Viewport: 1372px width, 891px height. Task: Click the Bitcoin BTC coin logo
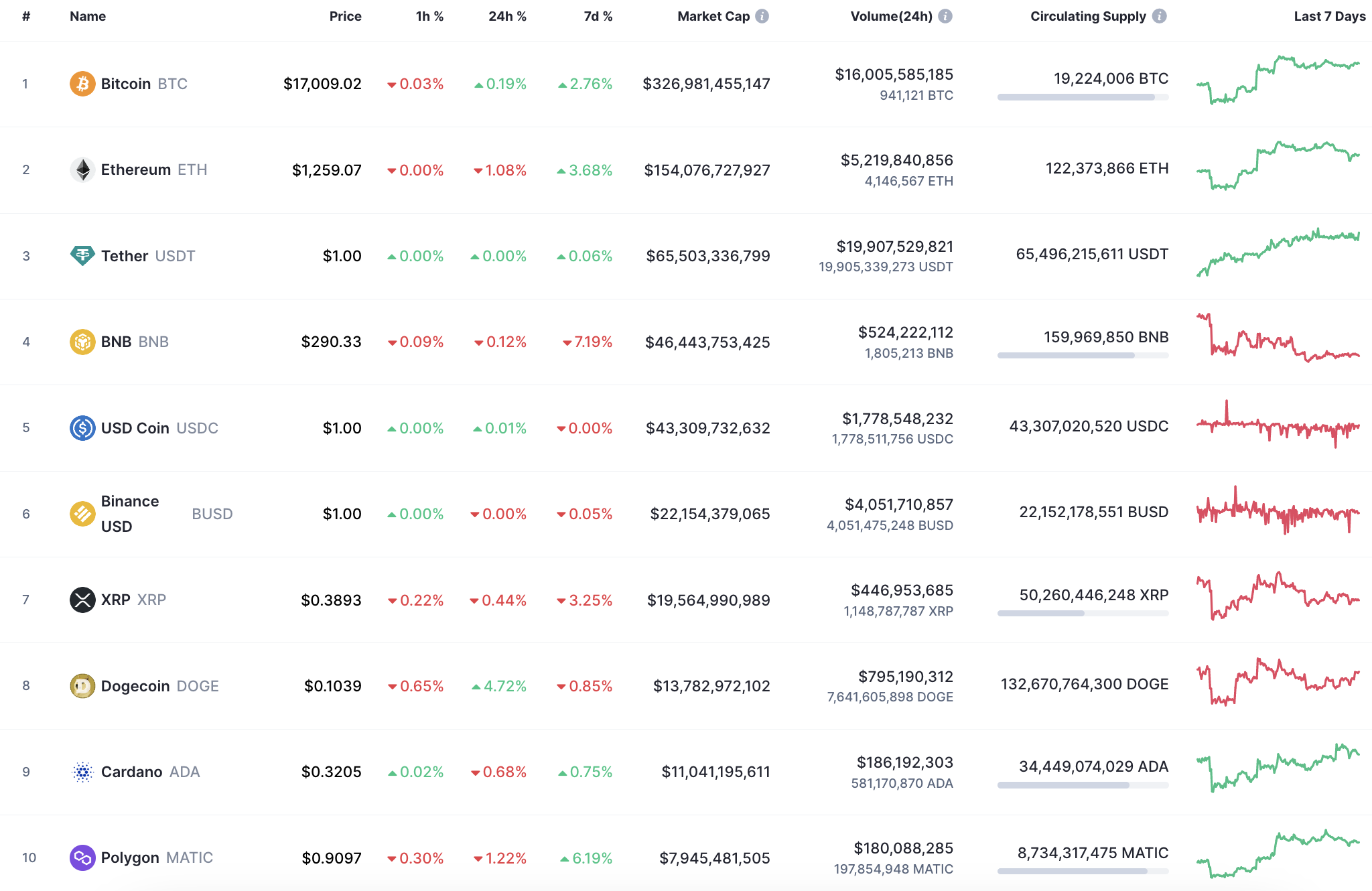(82, 84)
